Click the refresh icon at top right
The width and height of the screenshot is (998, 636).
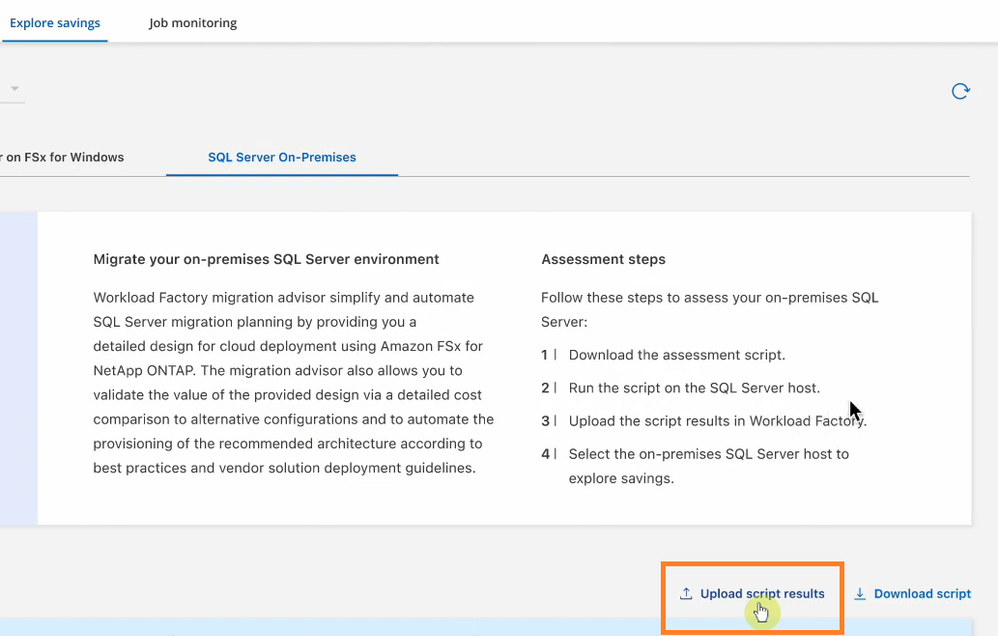click(x=960, y=92)
